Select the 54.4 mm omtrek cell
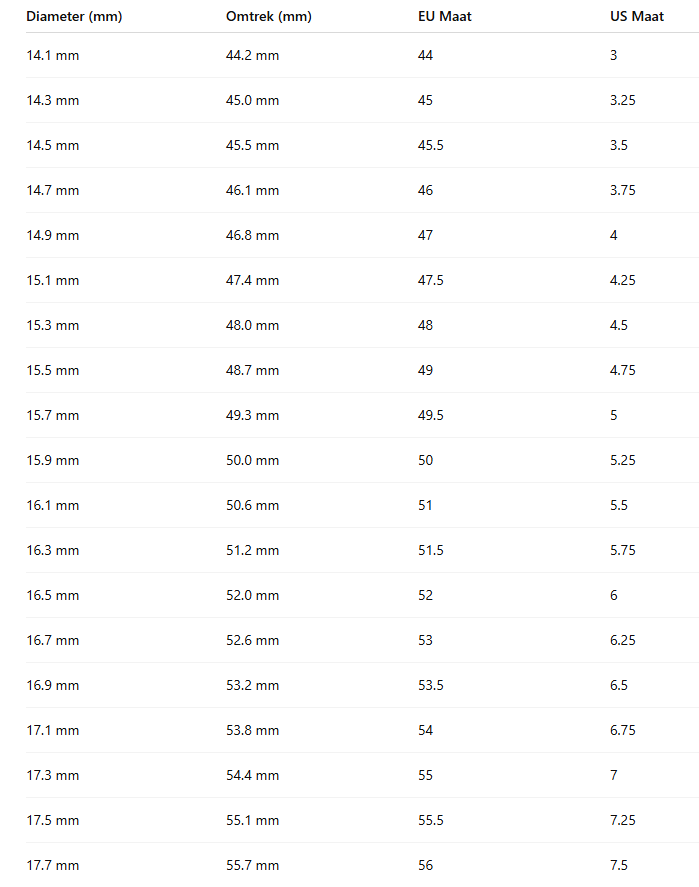This screenshot has width=699, height=887. tap(252, 775)
